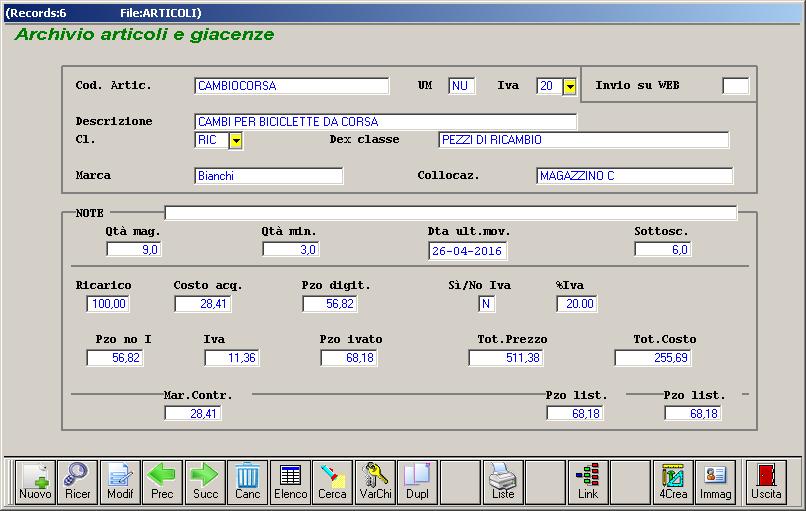Click the Sottosc. field 6,0
The image size is (806, 511).
pyautogui.click(x=663, y=250)
